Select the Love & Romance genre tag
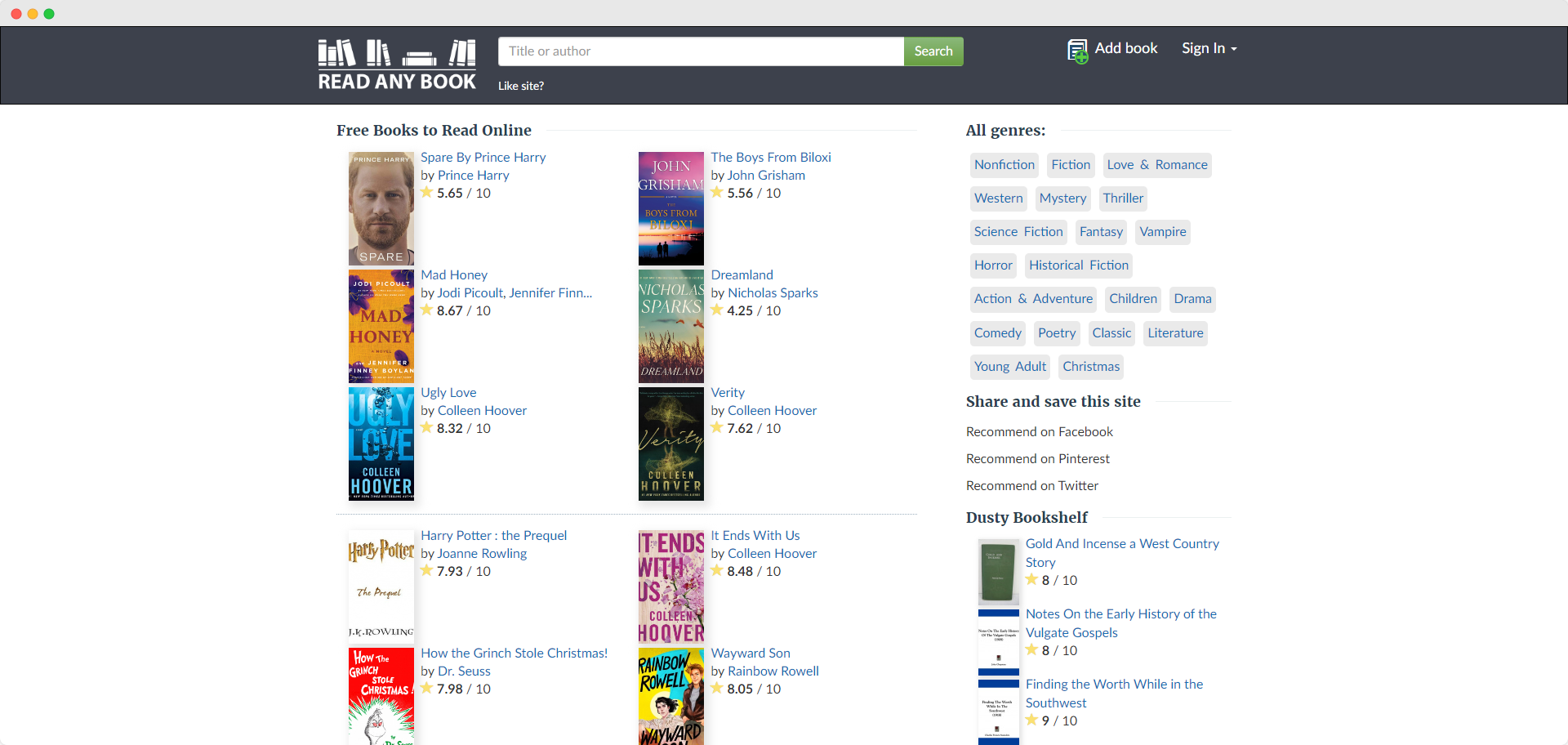1568x745 pixels. (x=1157, y=165)
